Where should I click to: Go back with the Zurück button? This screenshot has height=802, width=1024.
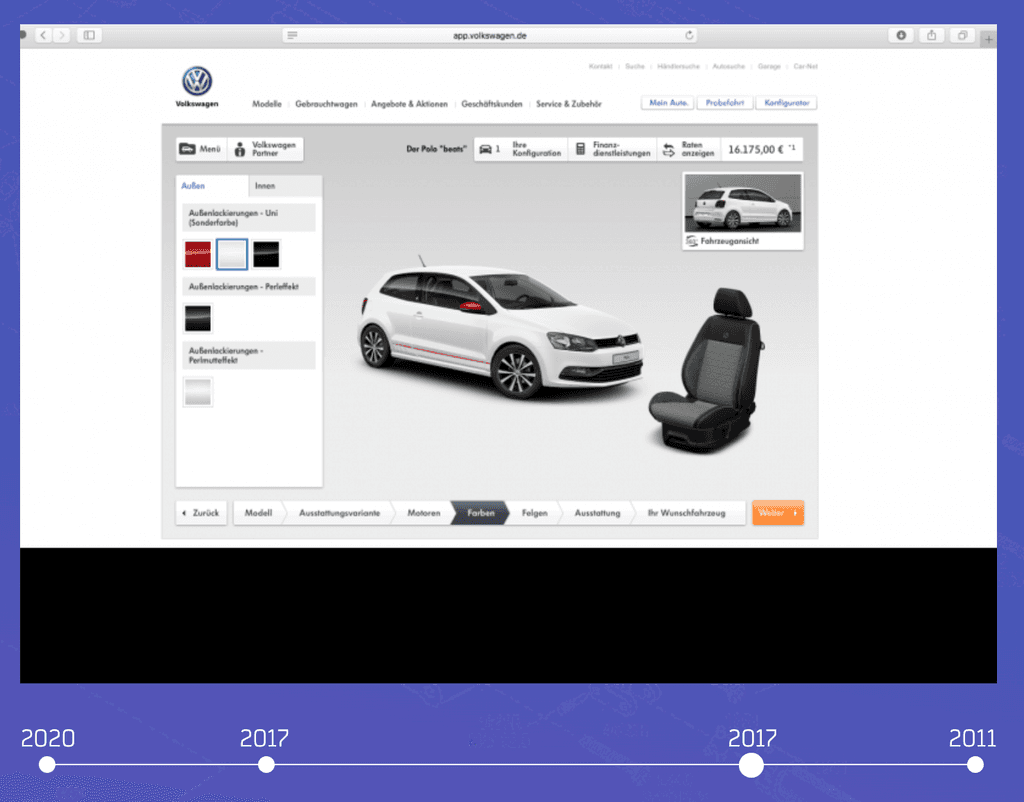point(200,513)
